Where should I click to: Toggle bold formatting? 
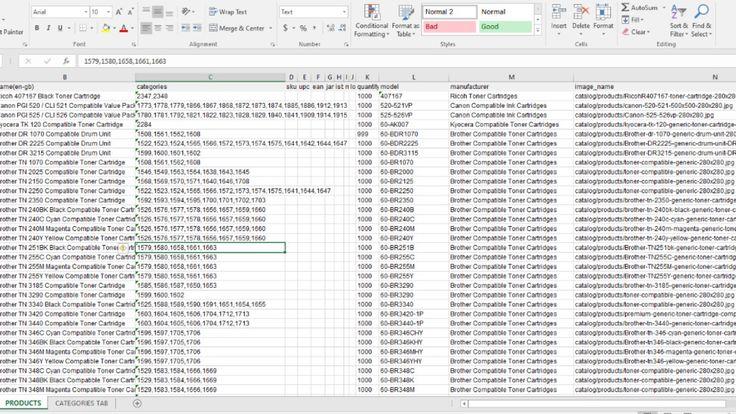[x=35, y=29]
